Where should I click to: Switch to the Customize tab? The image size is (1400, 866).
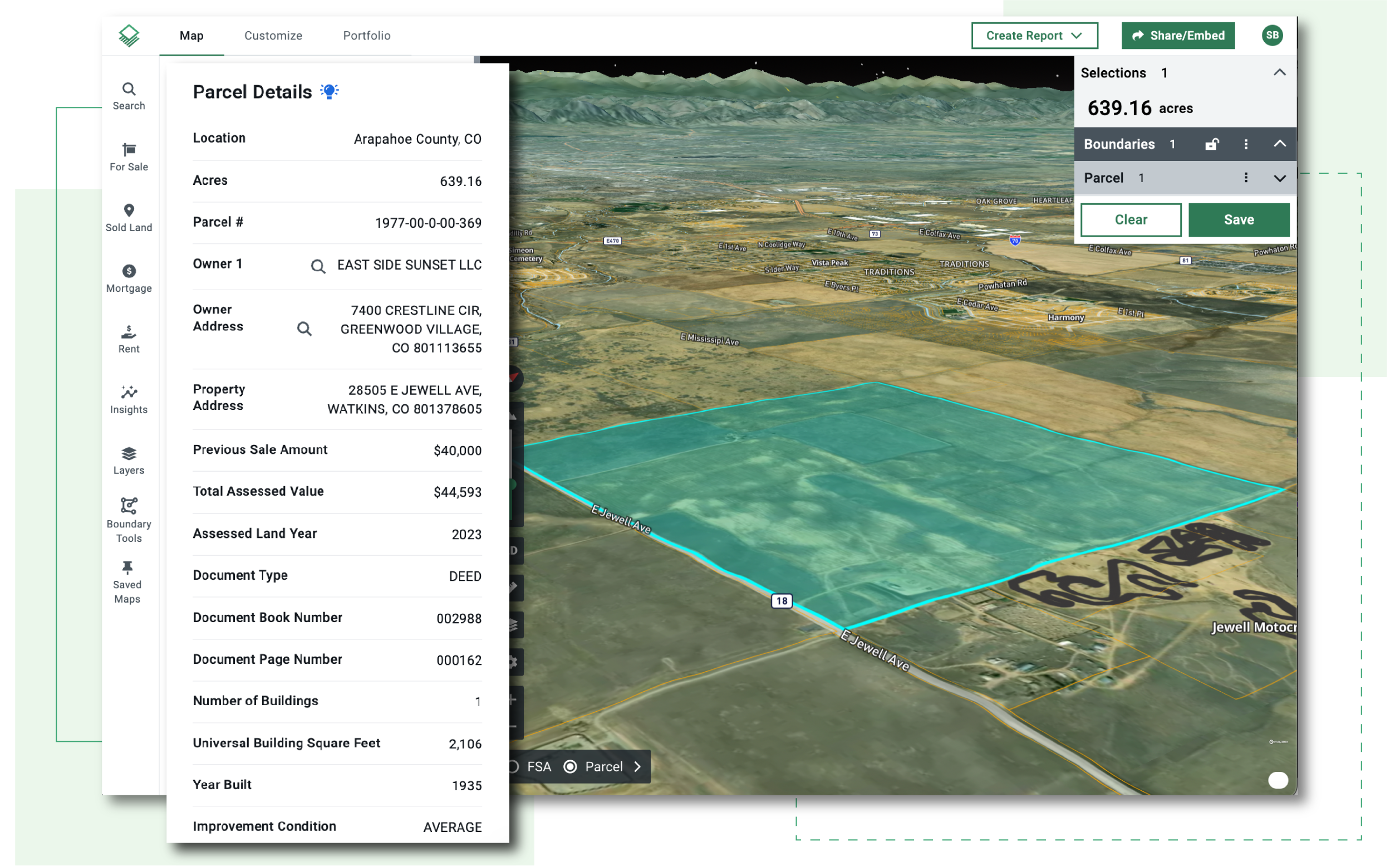click(x=273, y=36)
